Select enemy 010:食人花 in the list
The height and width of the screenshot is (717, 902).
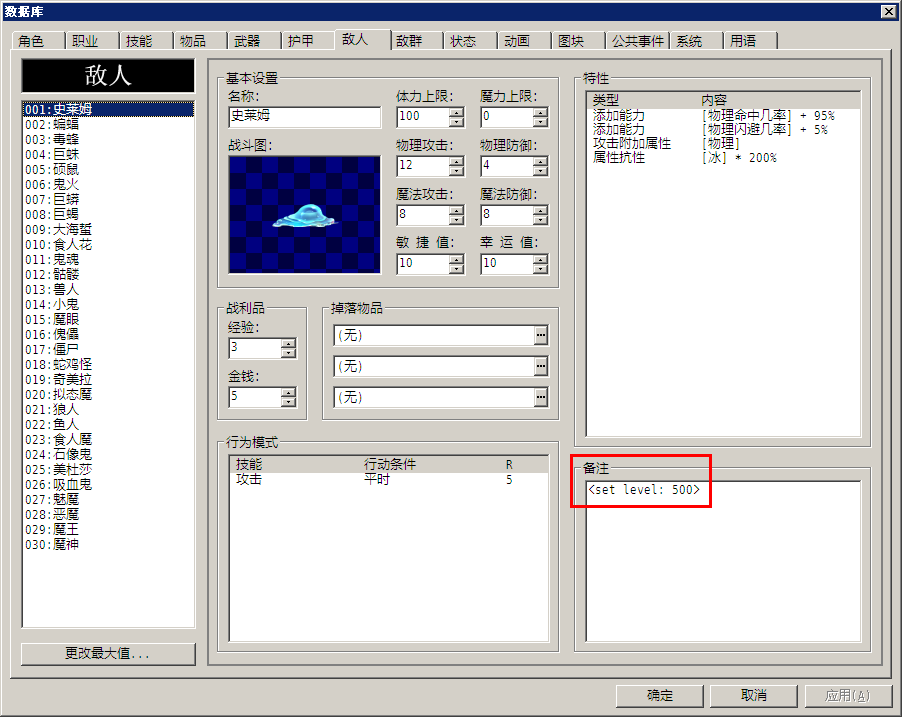coord(108,245)
